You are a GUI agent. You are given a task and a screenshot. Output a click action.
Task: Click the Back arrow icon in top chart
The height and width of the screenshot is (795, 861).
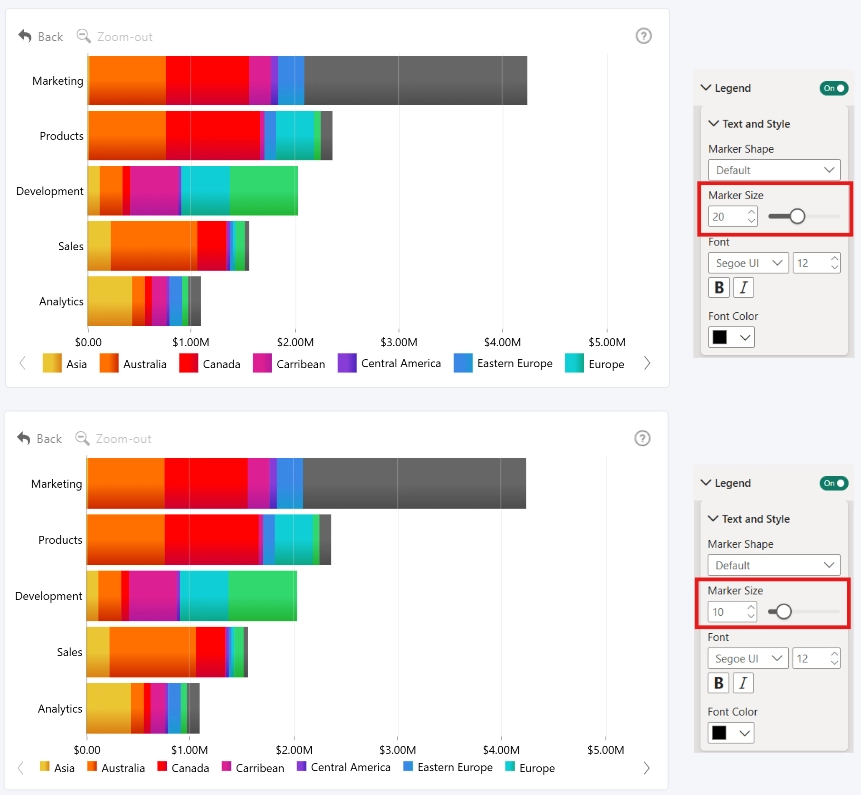(25, 36)
